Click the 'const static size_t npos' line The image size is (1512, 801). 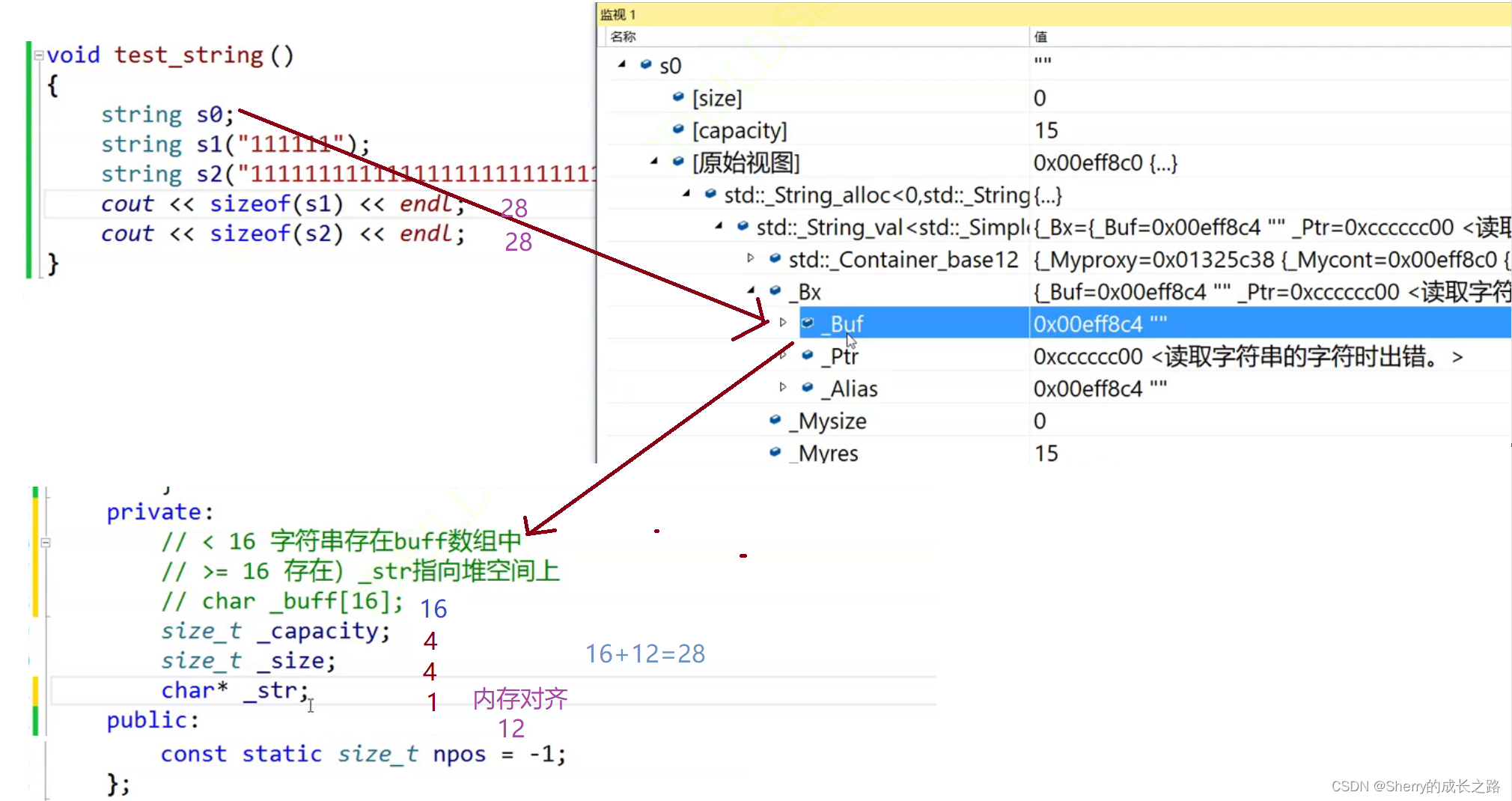coord(363,754)
